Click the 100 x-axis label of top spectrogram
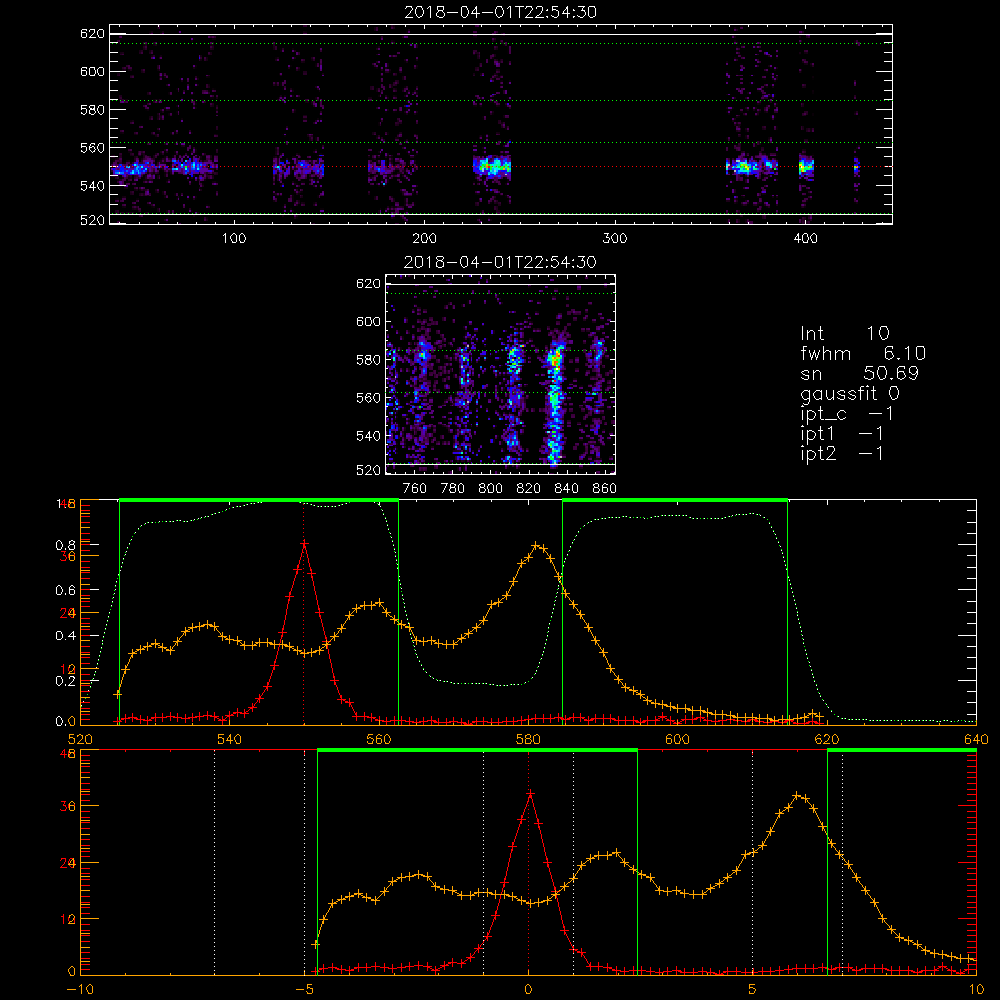1000x1000 pixels. click(x=234, y=239)
